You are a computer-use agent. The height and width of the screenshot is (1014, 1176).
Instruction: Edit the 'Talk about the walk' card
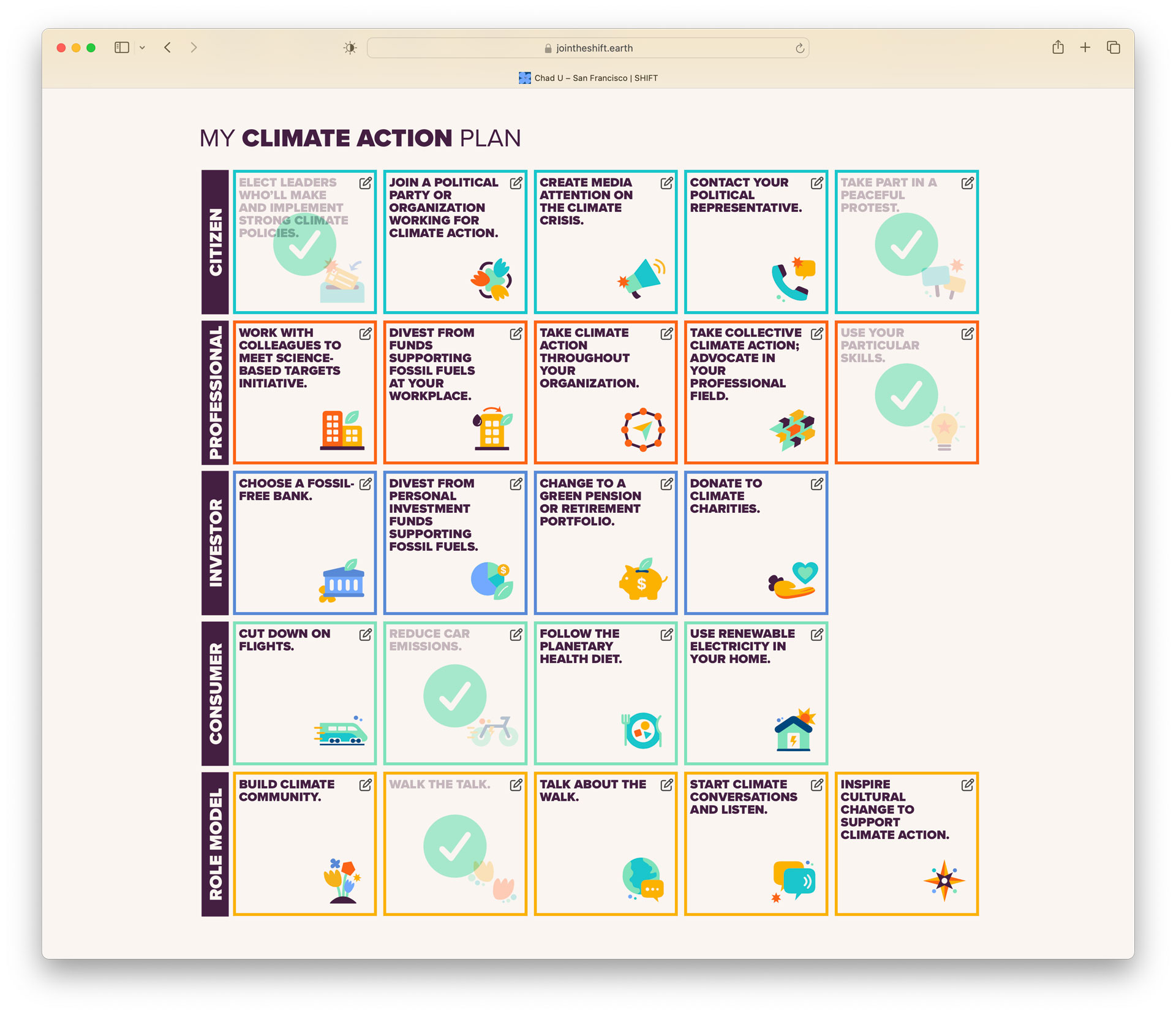click(x=667, y=785)
